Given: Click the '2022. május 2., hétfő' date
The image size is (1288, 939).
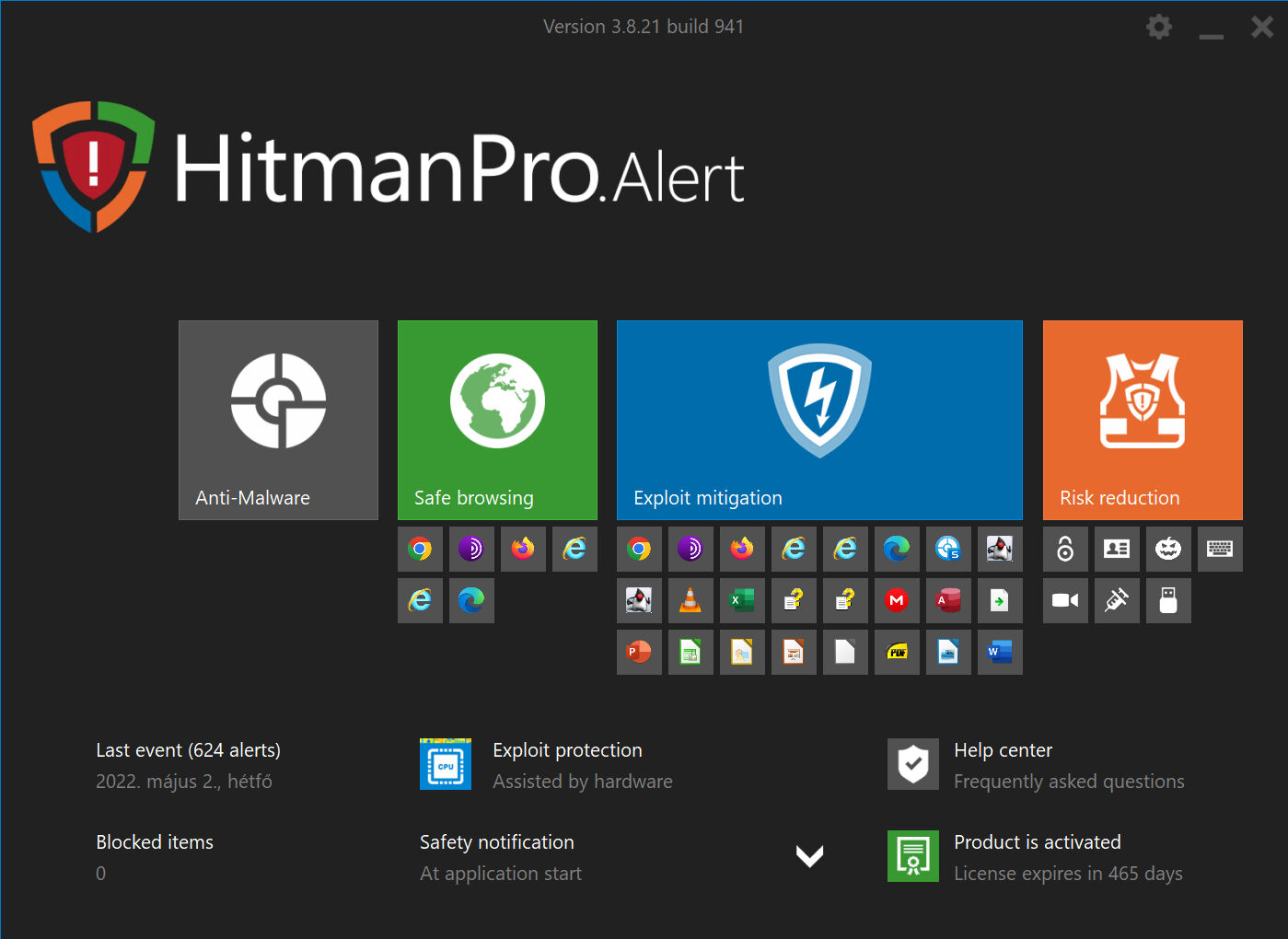Looking at the screenshot, I should pyautogui.click(x=184, y=782).
